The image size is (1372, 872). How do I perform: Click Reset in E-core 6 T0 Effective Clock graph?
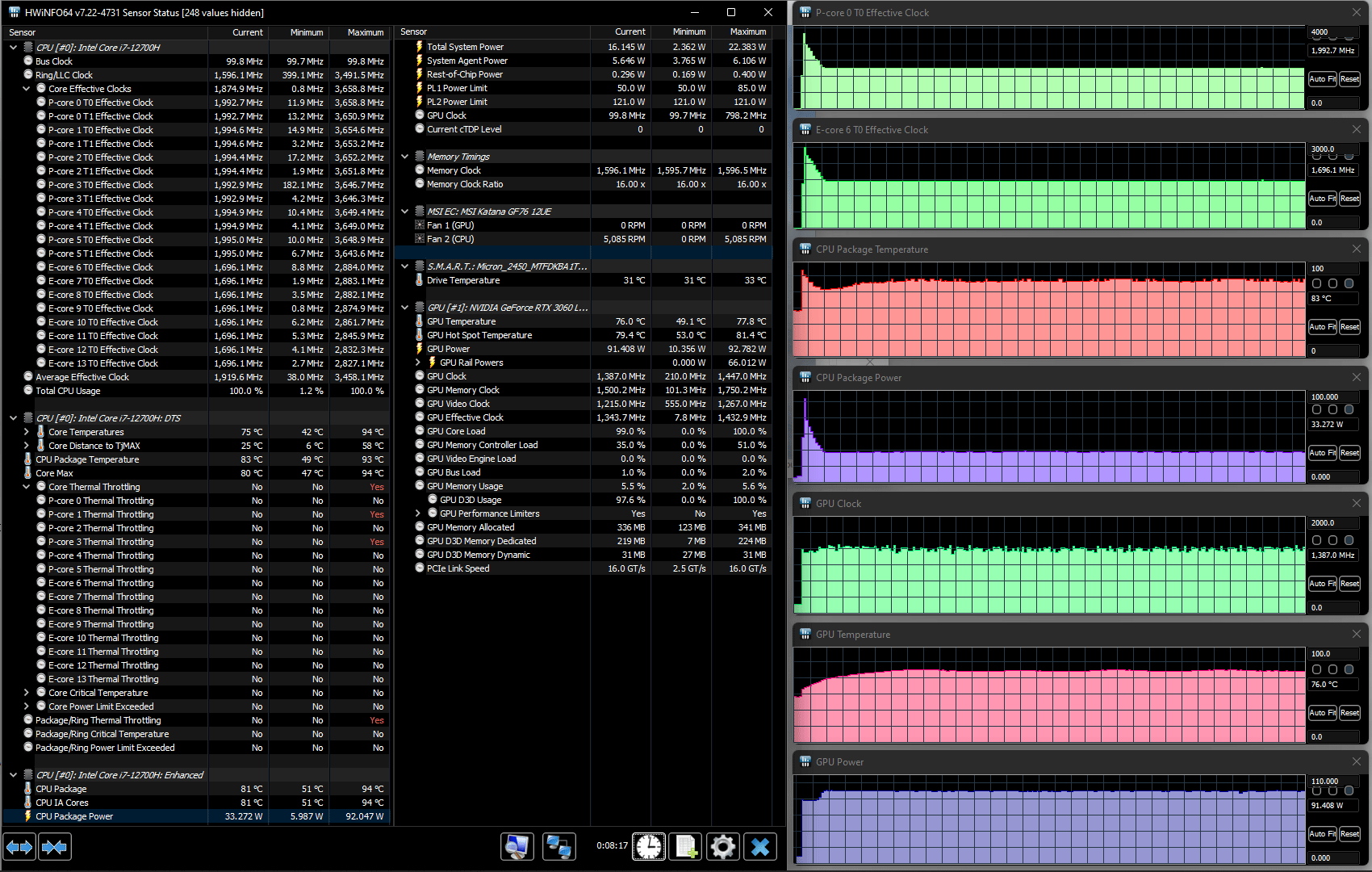[x=1349, y=198]
